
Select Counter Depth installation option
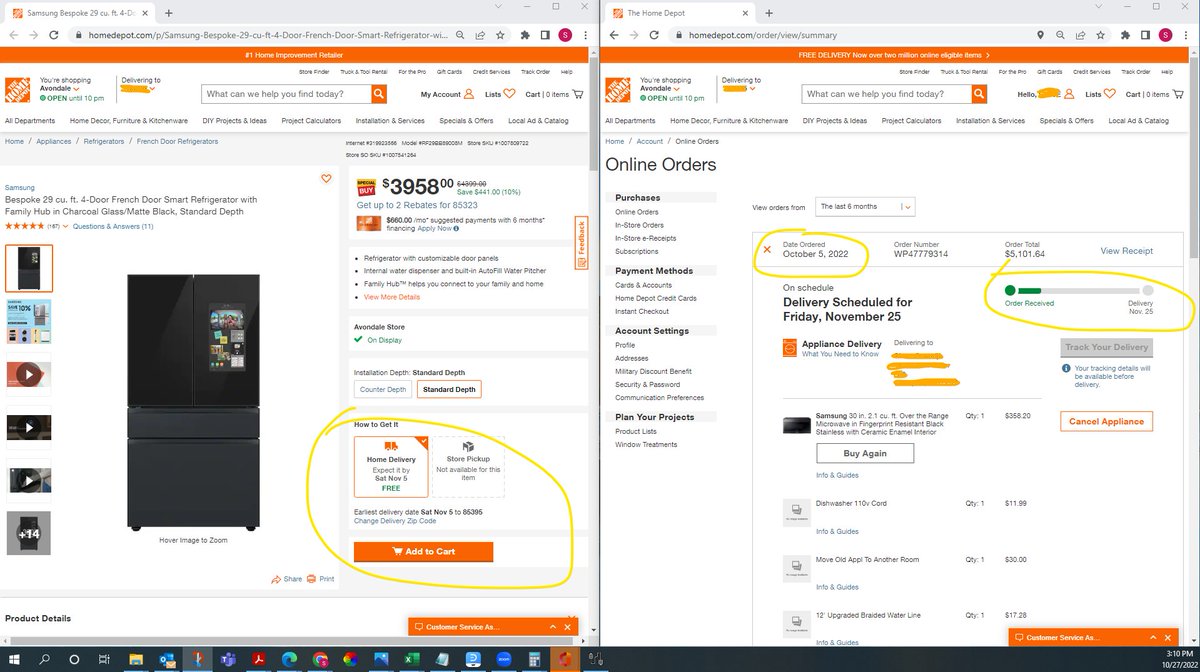[383, 389]
